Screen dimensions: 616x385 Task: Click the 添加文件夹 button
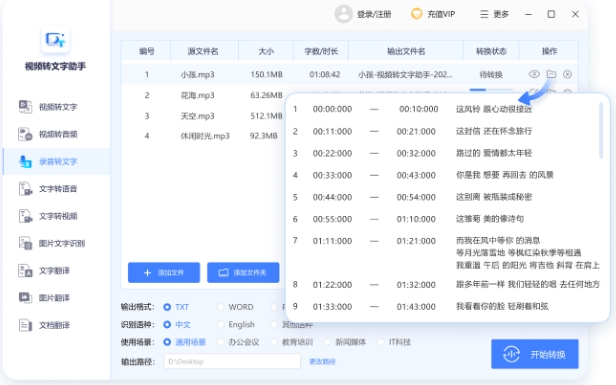pos(243,273)
